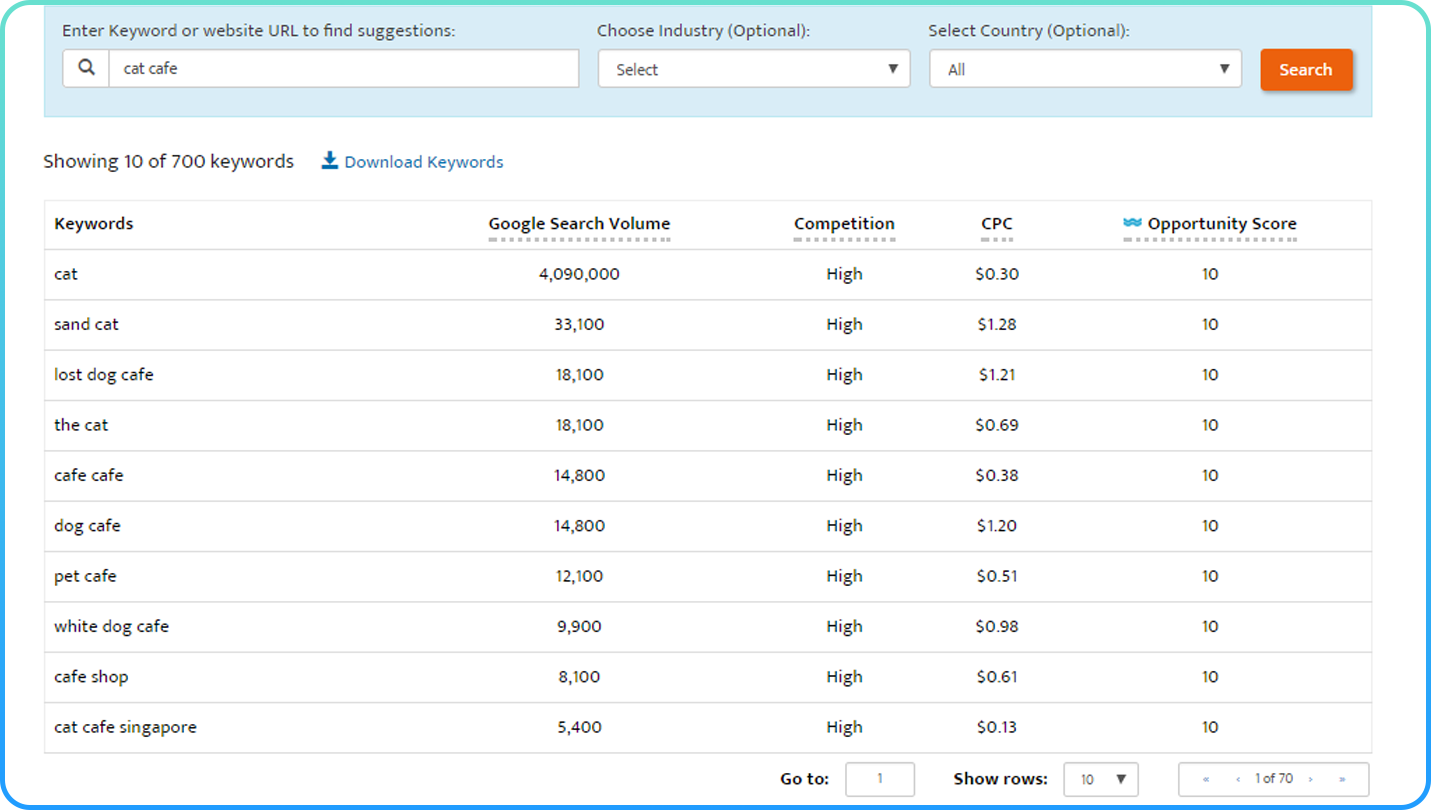1431x810 pixels.
Task: Click the keyword input field containing cat cafe
Action: tap(343, 69)
